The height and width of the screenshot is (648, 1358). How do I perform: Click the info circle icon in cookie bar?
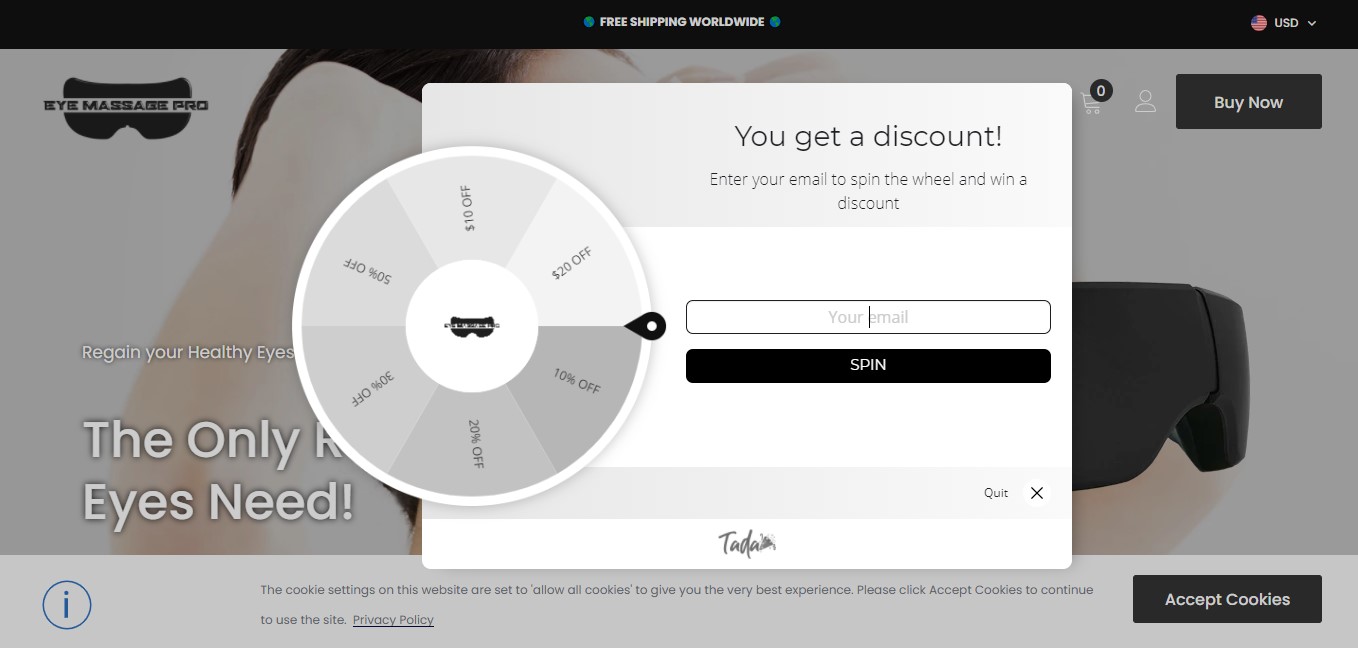(67, 604)
